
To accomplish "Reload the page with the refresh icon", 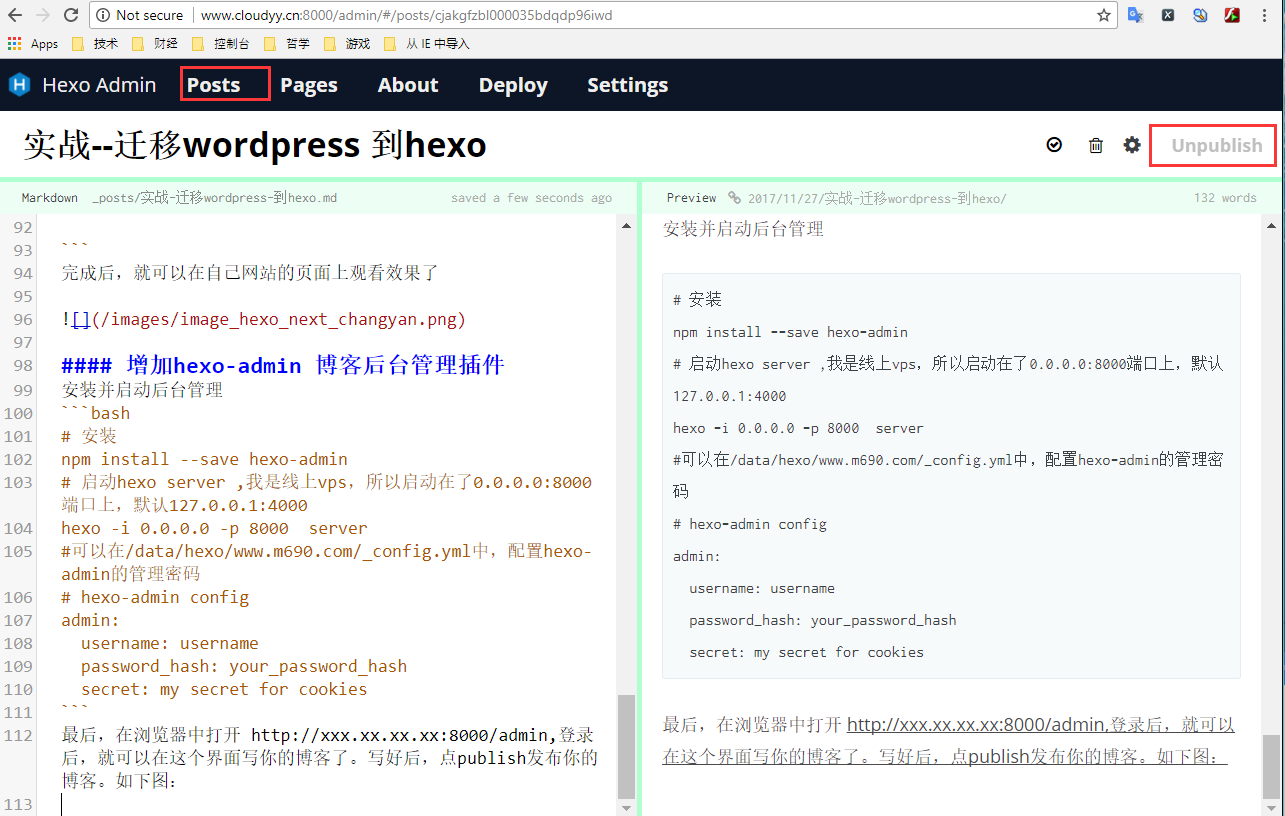I will (x=71, y=15).
